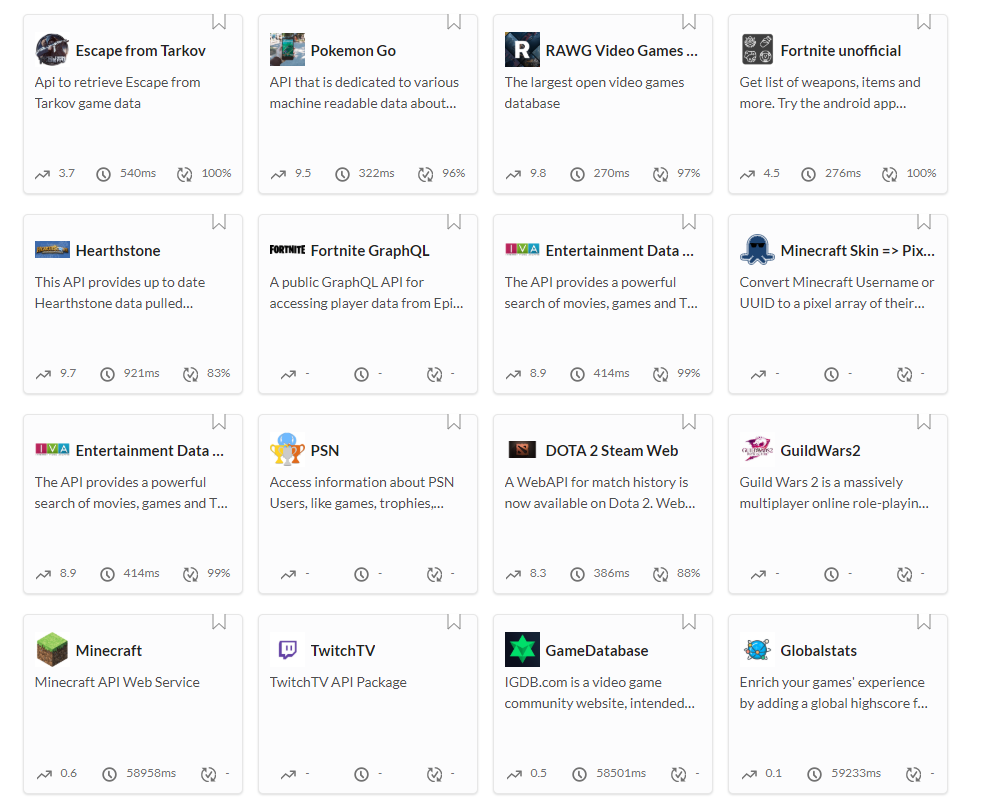Bookmark the GuildWars2 API card

coord(923,422)
